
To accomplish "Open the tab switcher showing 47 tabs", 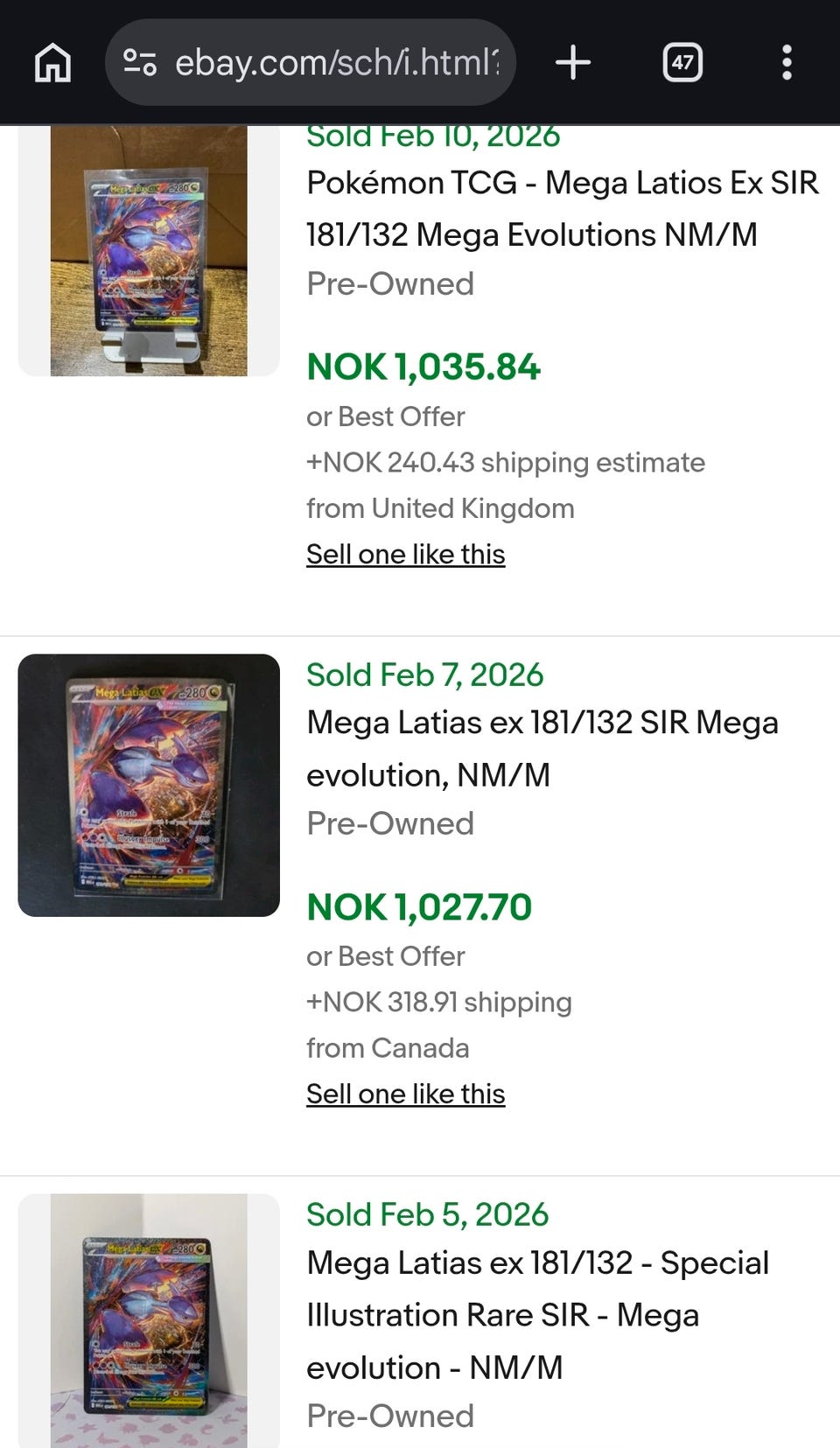I will pyautogui.click(x=682, y=63).
